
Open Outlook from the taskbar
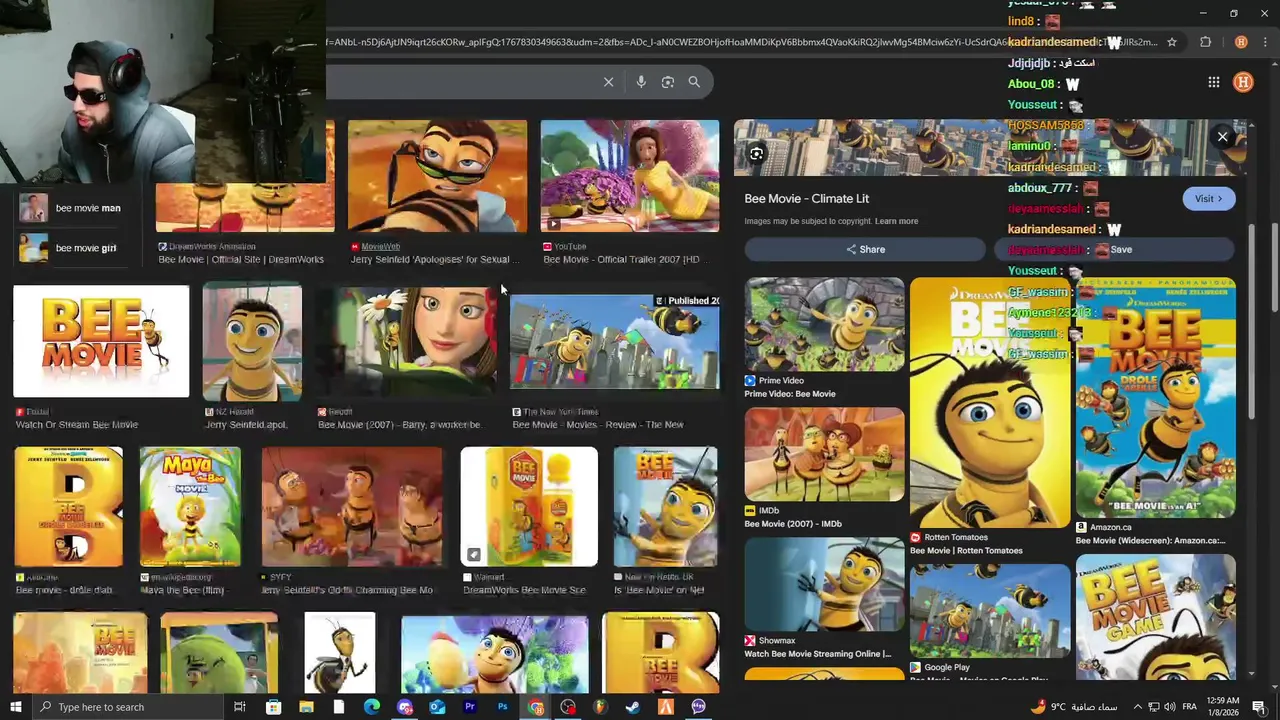[437, 707]
